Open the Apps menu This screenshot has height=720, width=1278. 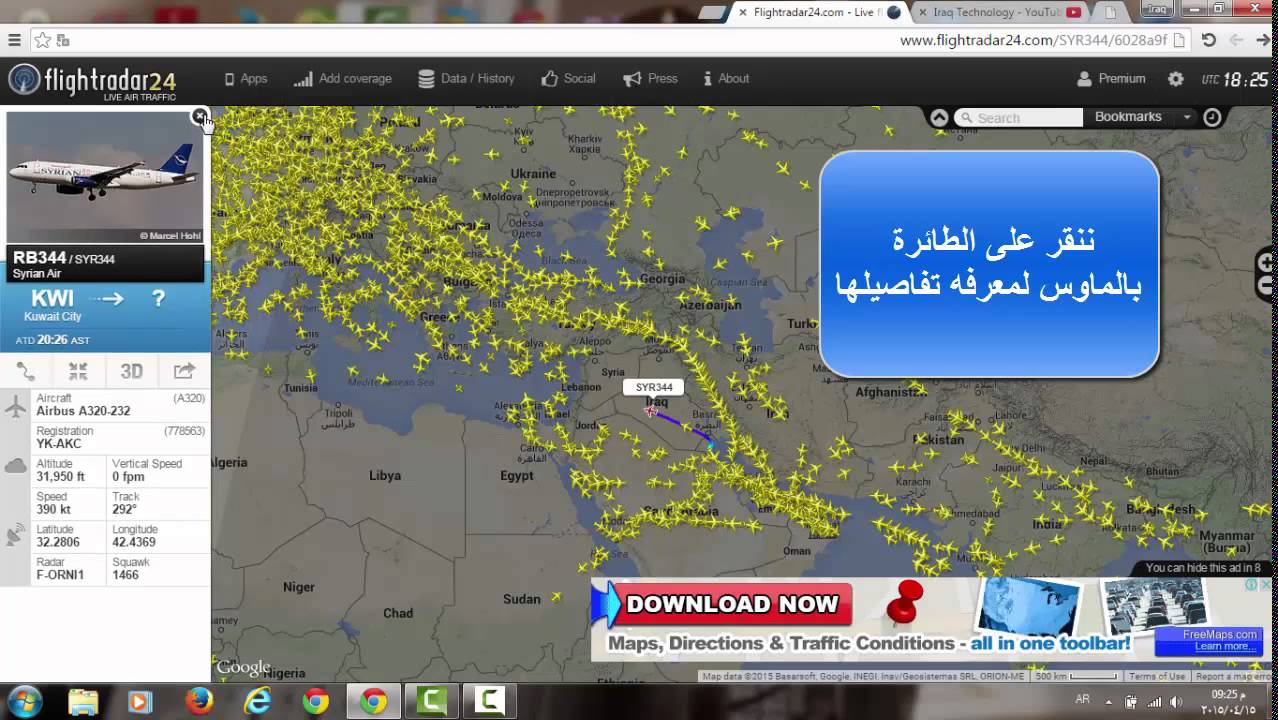click(x=245, y=79)
